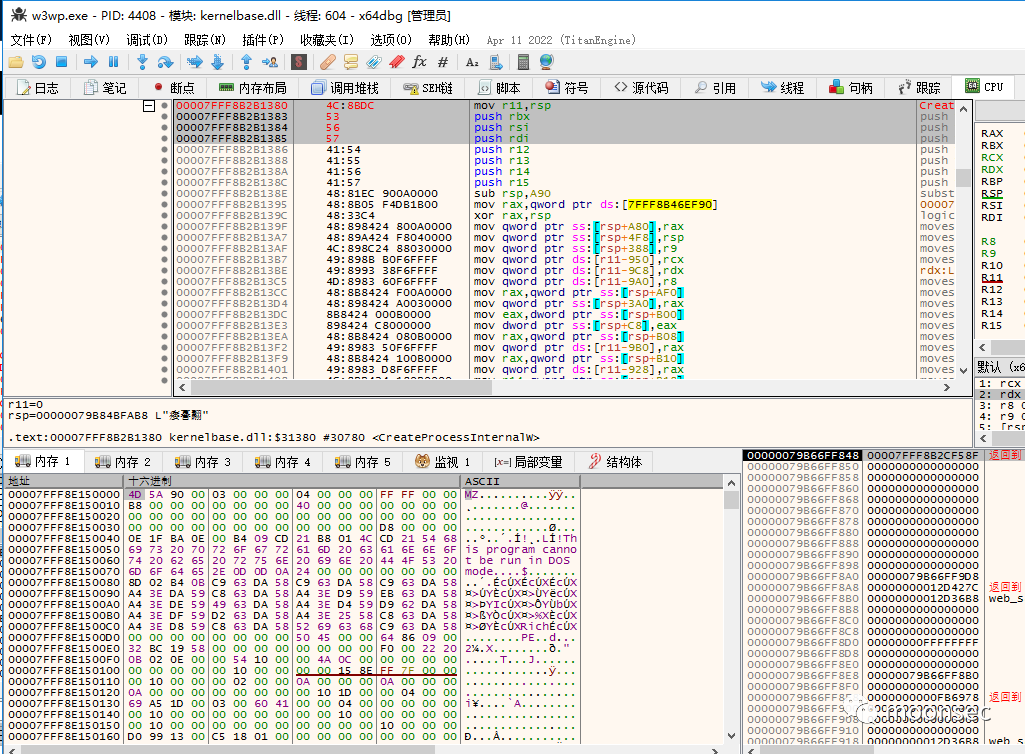Open the labels tag icon
Viewport: 1025px width, 754px height.
tap(374, 62)
